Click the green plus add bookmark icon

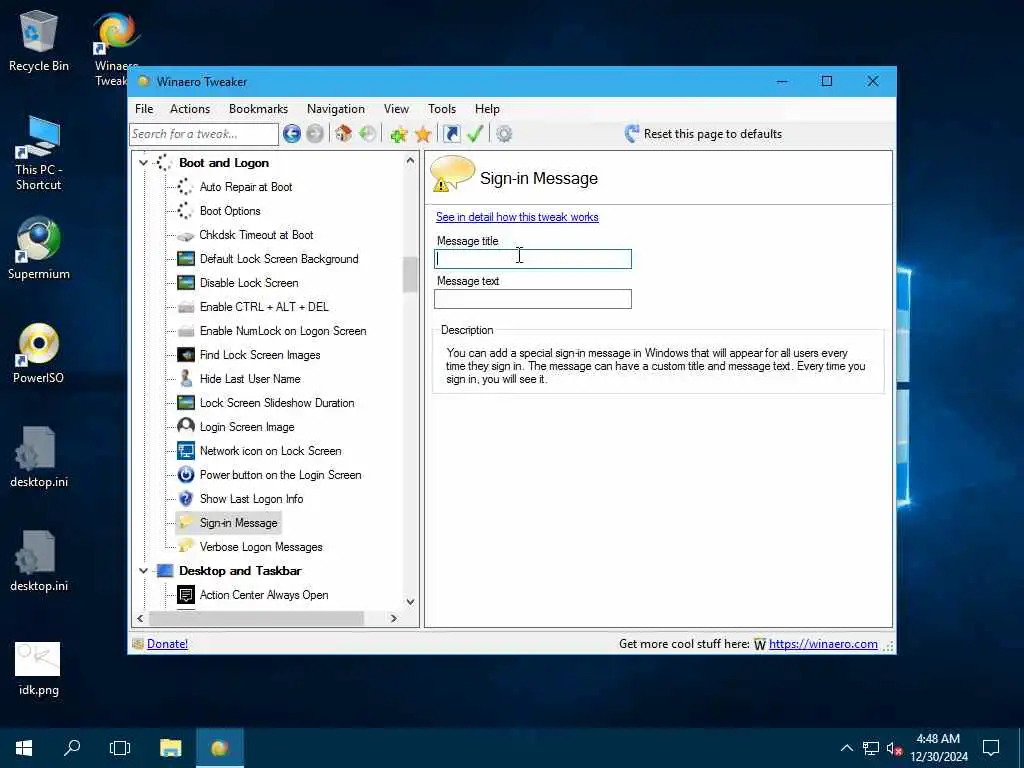[398, 134]
